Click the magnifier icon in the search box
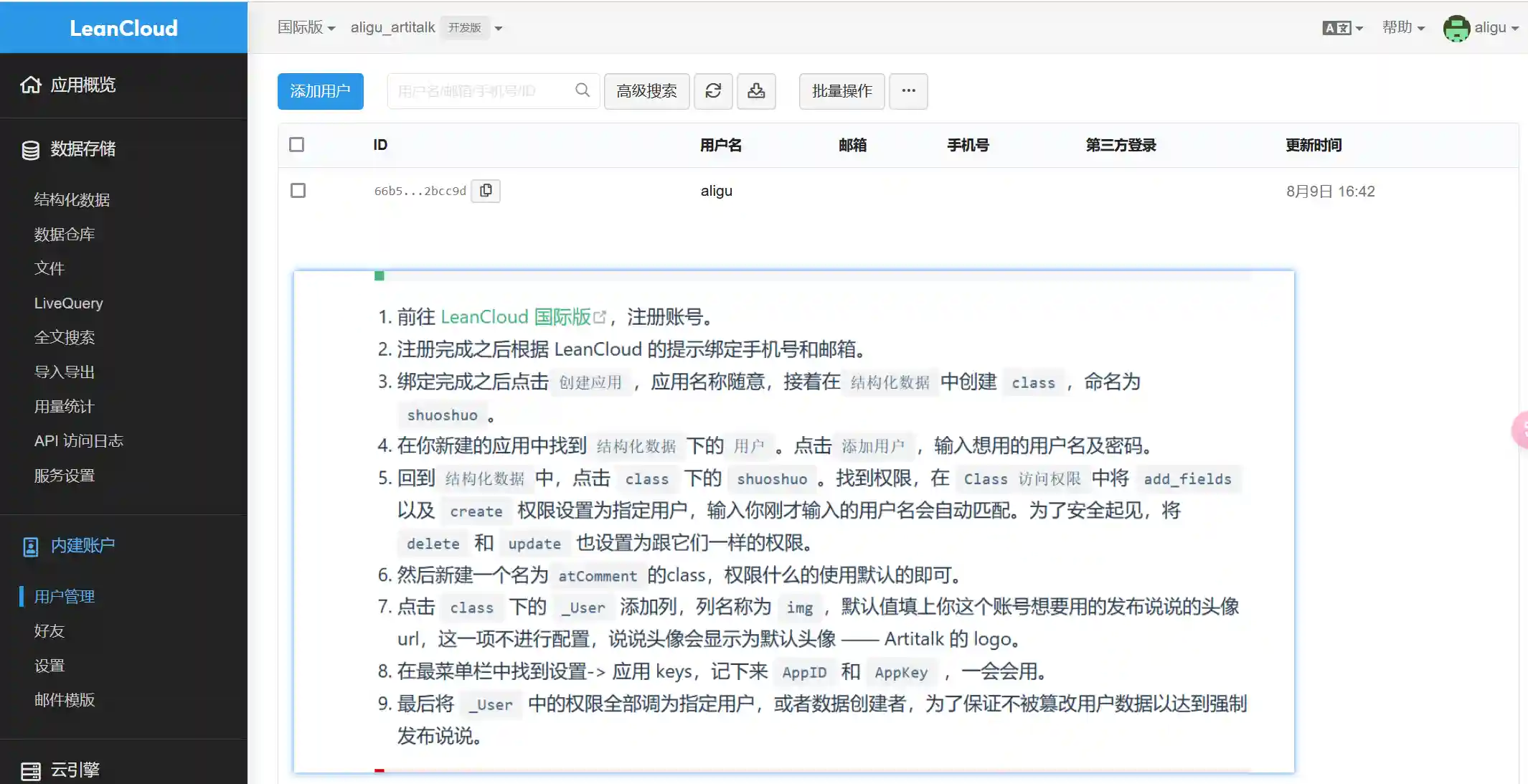1528x784 pixels. [x=582, y=90]
